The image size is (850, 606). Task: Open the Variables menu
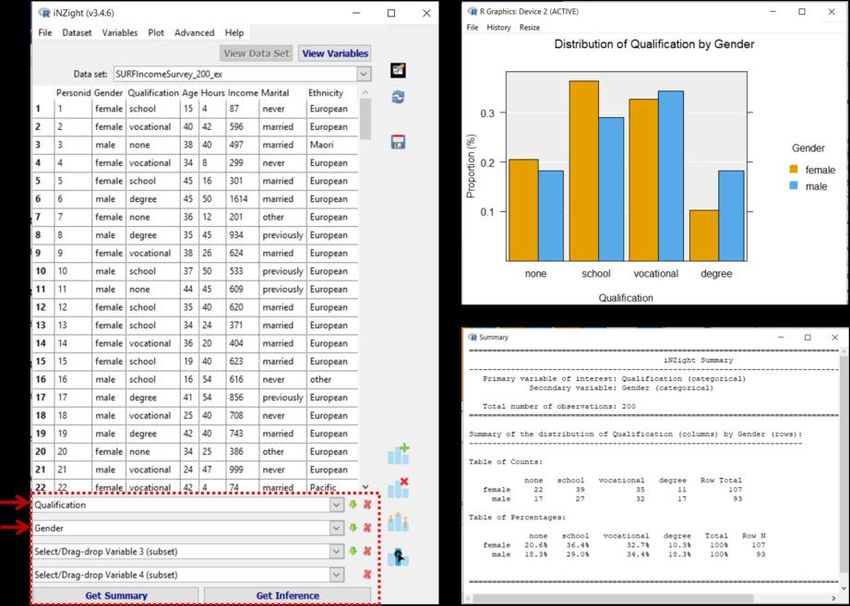coord(120,33)
